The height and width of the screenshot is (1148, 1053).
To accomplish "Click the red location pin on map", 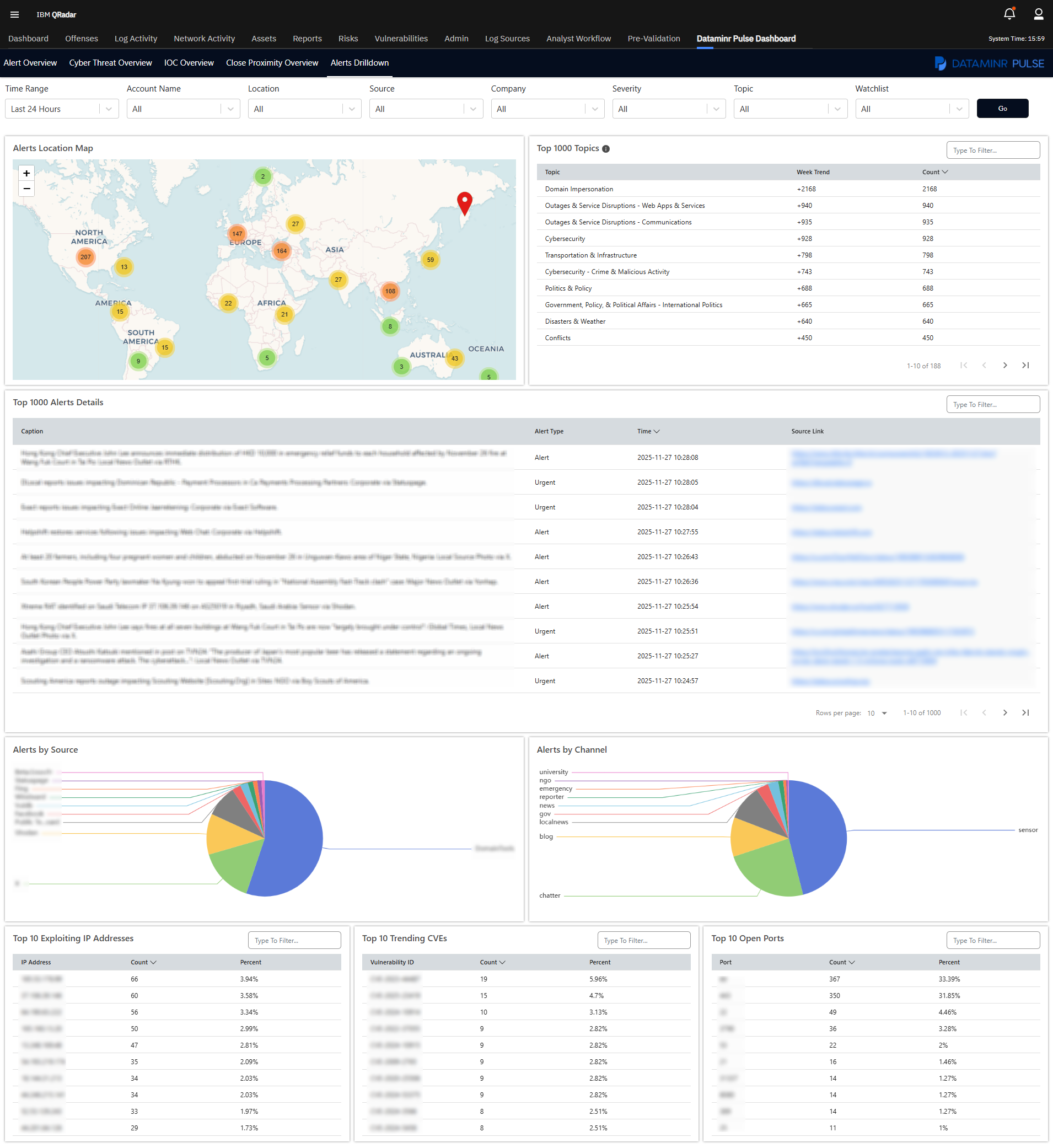I will (465, 203).
